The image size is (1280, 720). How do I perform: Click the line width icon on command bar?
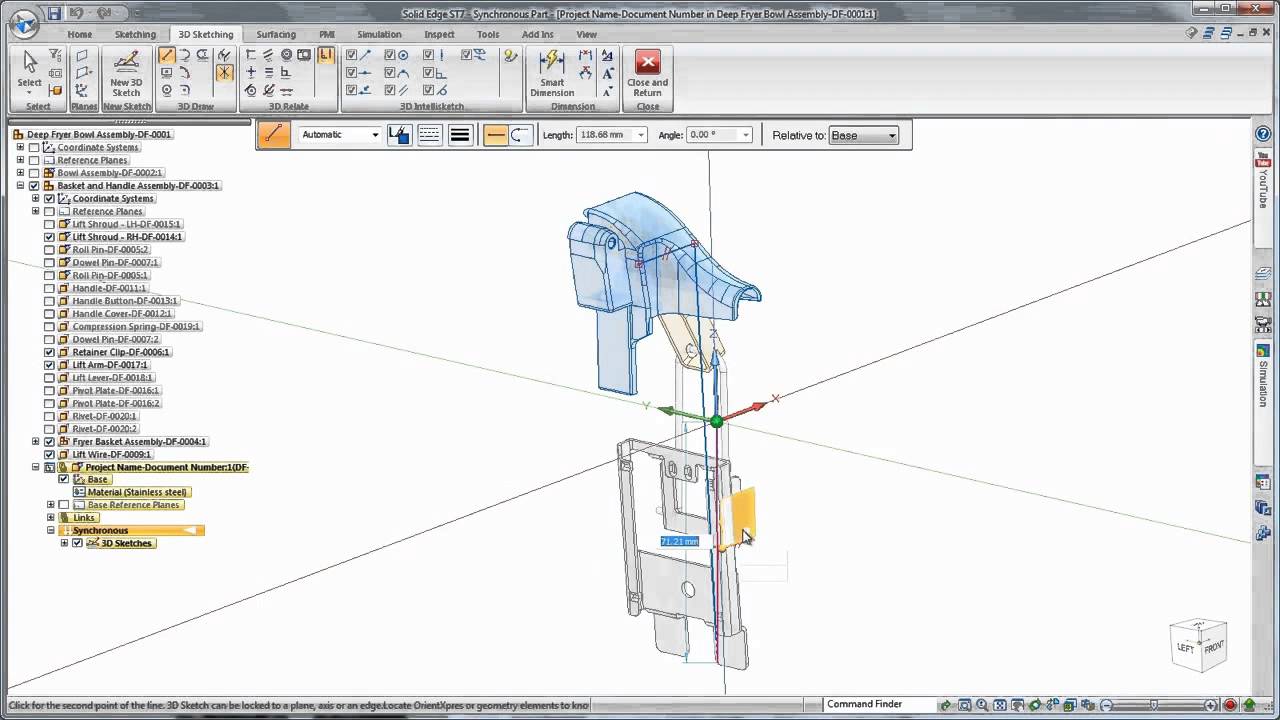pyautogui.click(x=460, y=135)
